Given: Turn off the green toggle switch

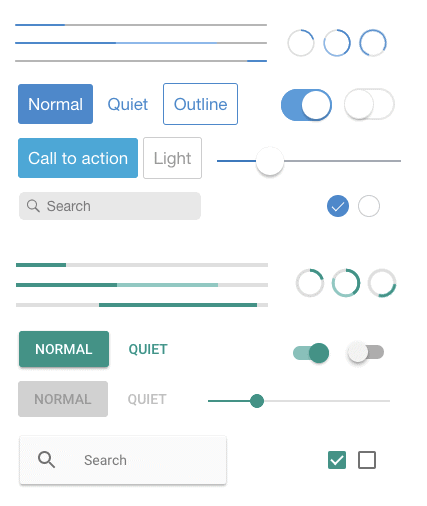Looking at the screenshot, I should [311, 353].
